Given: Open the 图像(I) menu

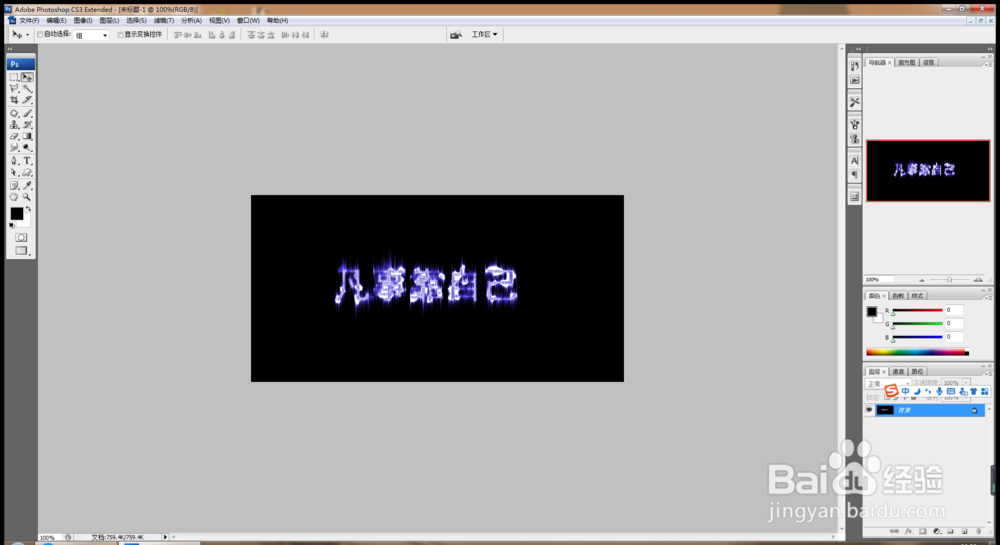Looking at the screenshot, I should (x=82, y=20).
